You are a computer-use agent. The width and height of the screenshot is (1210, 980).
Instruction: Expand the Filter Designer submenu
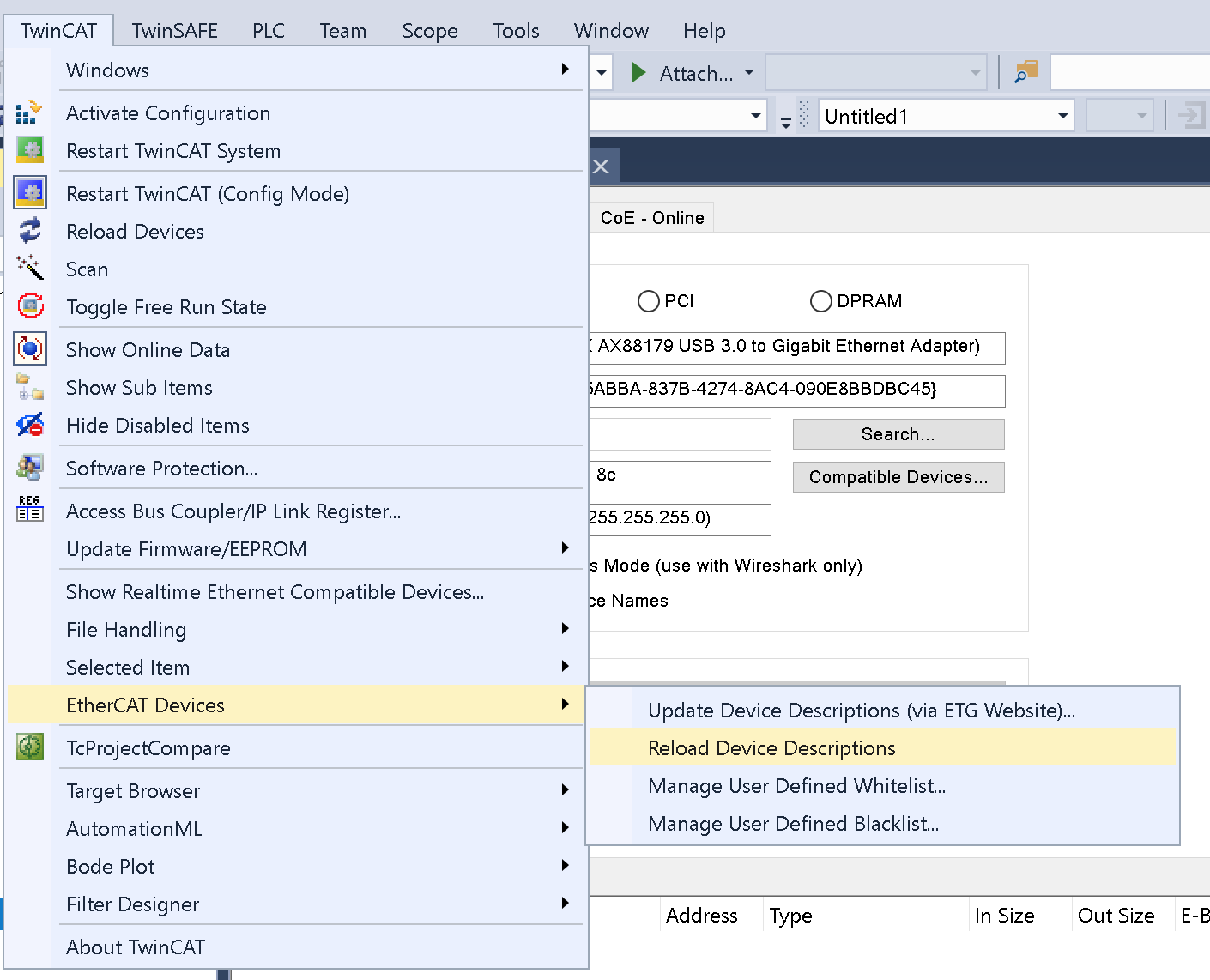565,903
